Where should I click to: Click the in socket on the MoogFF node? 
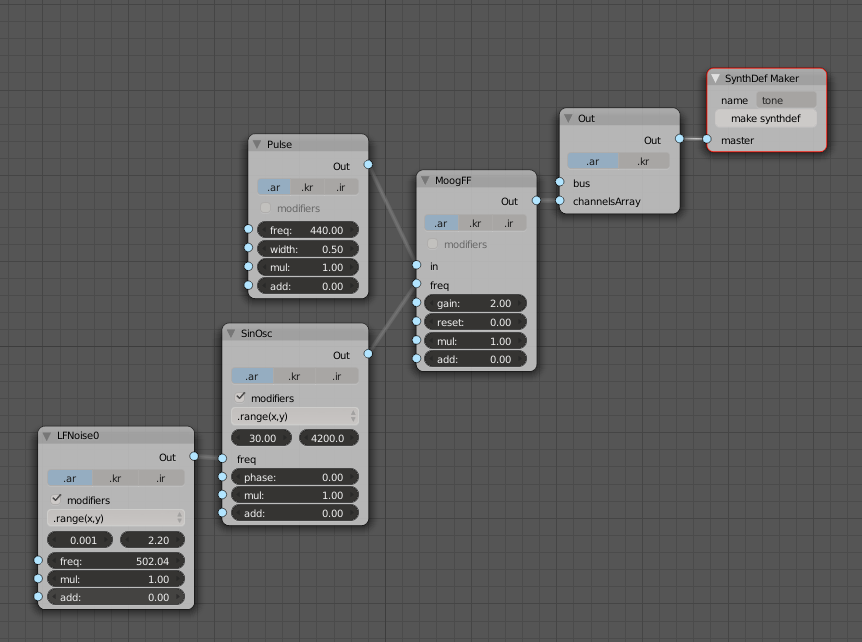coord(415,266)
